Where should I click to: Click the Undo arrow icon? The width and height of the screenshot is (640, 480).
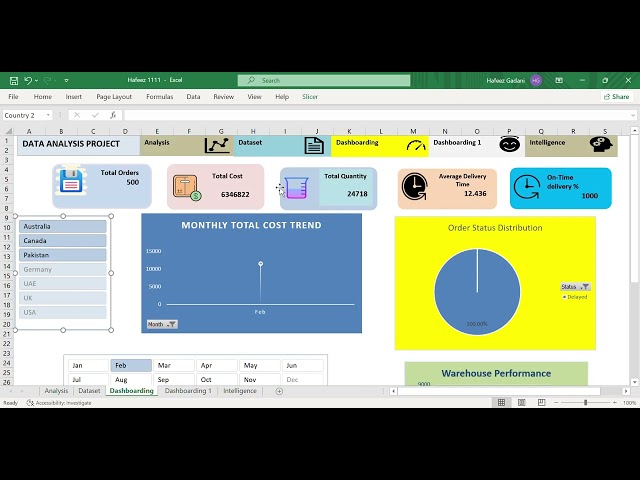[x=28, y=80]
